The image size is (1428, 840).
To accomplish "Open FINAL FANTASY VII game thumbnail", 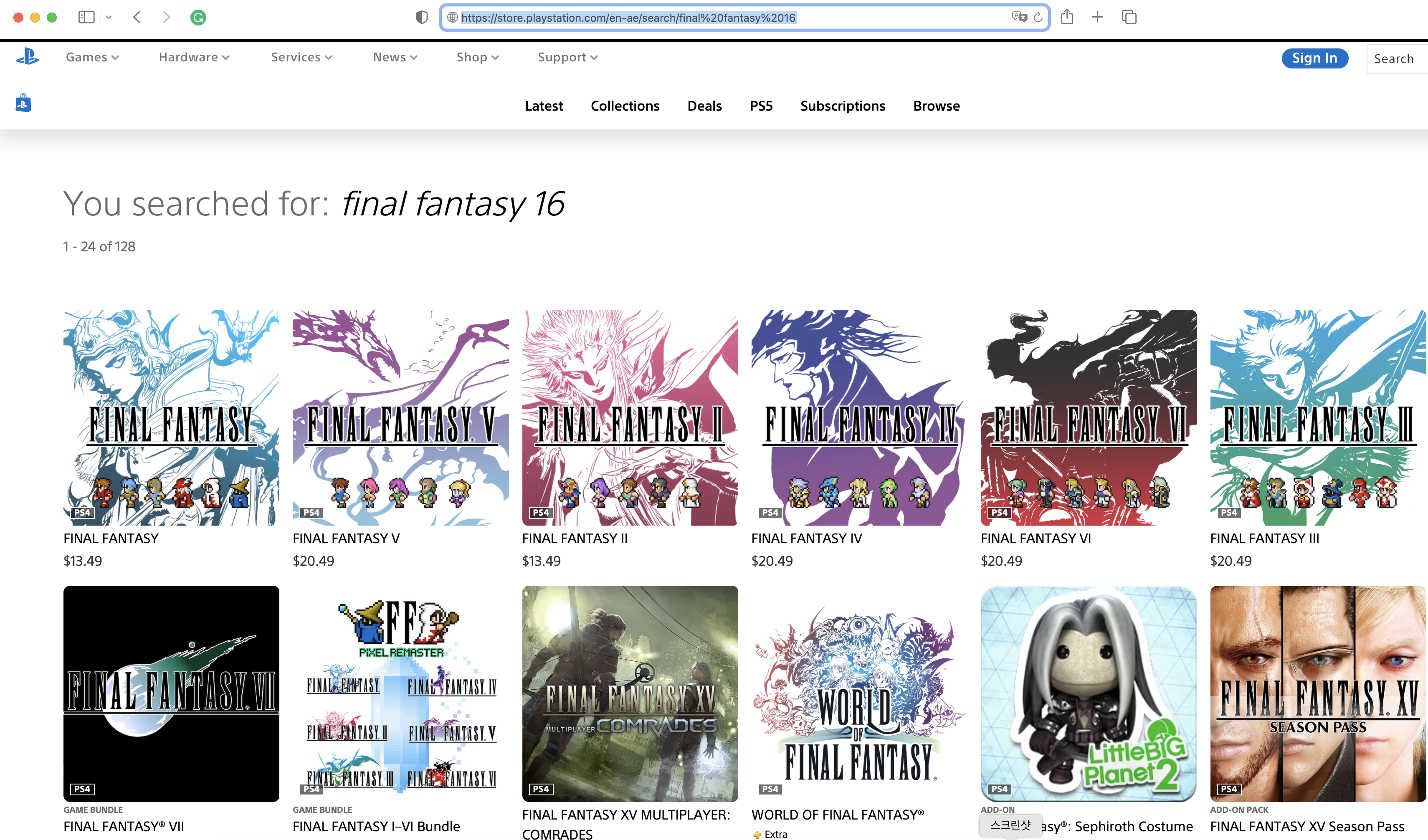I will (x=171, y=693).
